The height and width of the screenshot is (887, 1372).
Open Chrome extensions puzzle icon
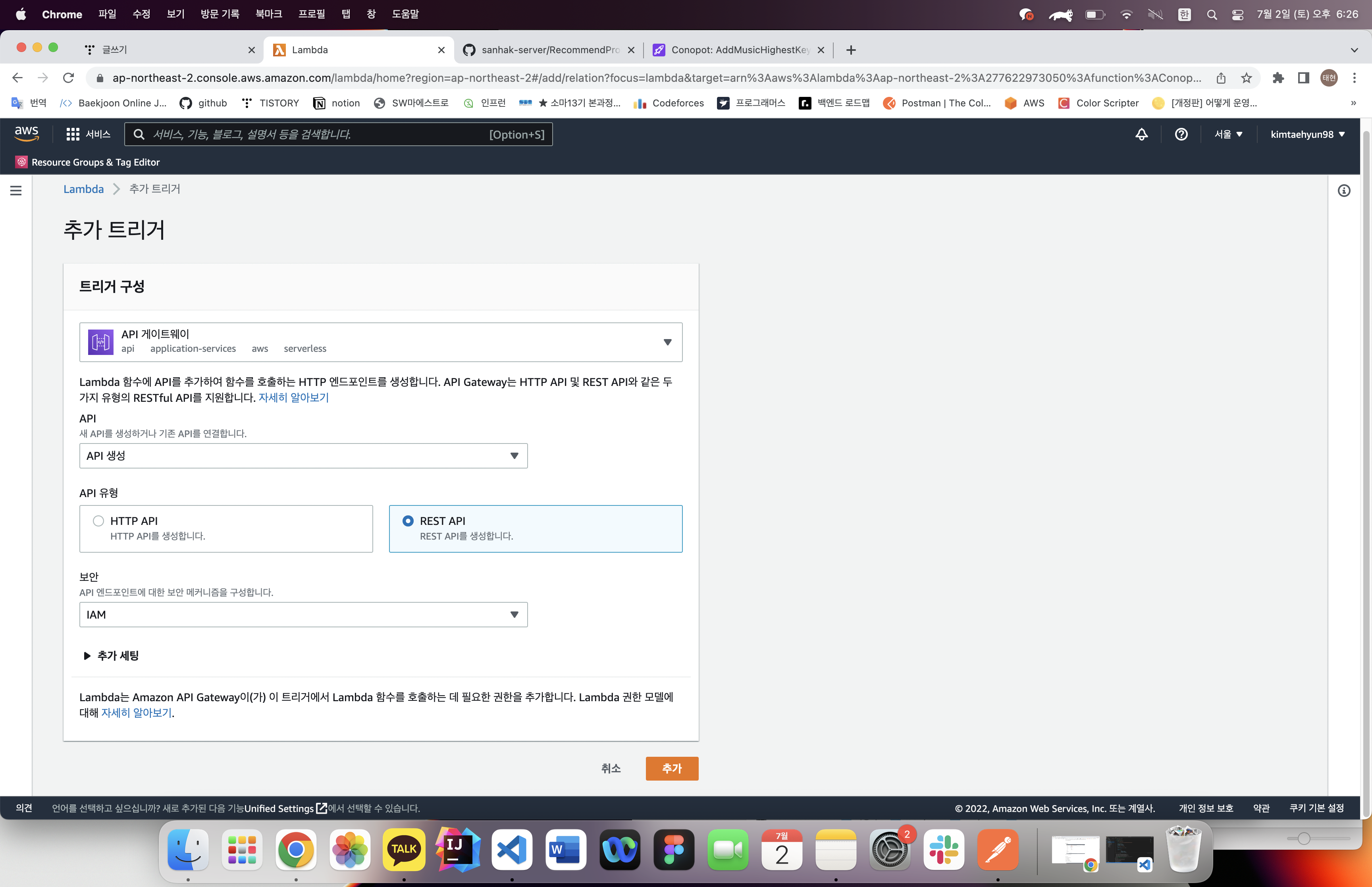(x=1278, y=78)
